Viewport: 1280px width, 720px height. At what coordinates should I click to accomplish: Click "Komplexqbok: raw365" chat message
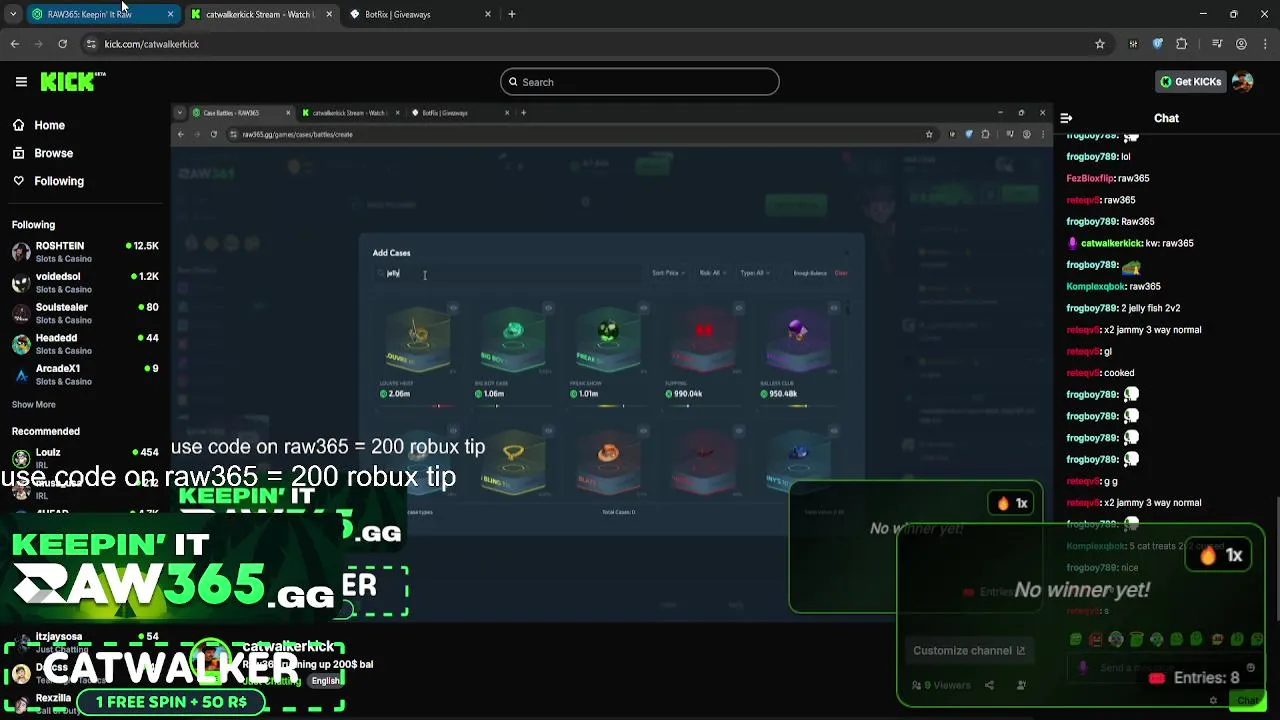pyautogui.click(x=1113, y=287)
